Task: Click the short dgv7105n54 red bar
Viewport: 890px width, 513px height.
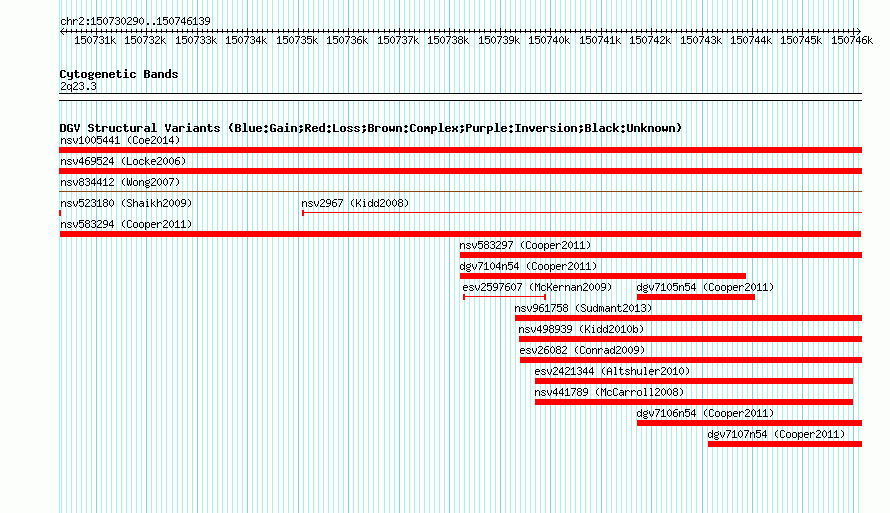Action: (x=696, y=297)
